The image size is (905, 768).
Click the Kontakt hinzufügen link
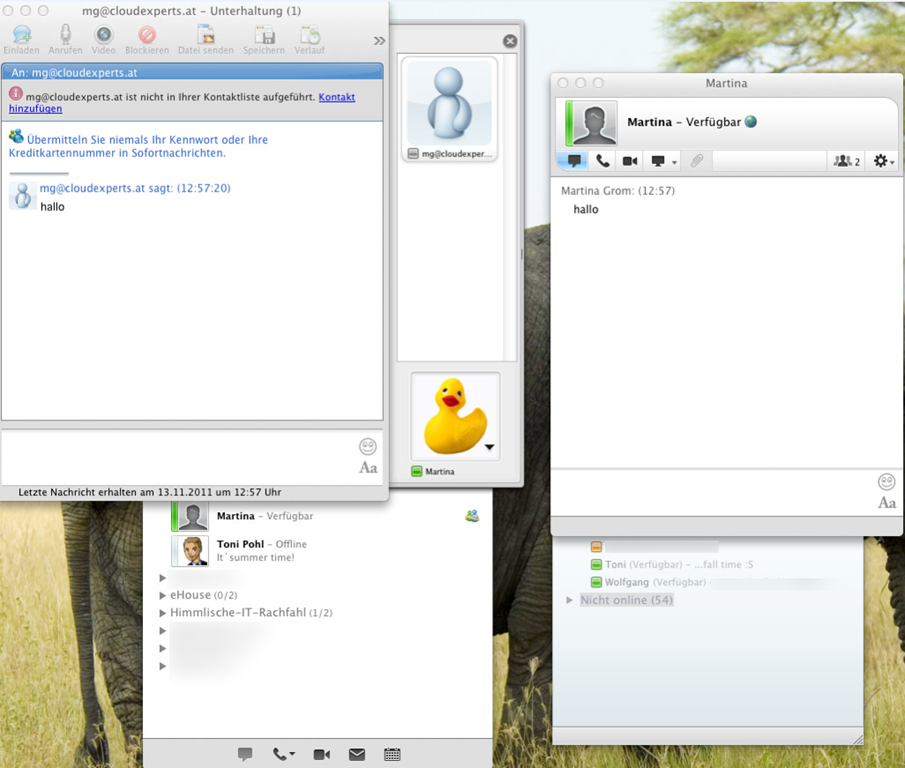point(337,97)
